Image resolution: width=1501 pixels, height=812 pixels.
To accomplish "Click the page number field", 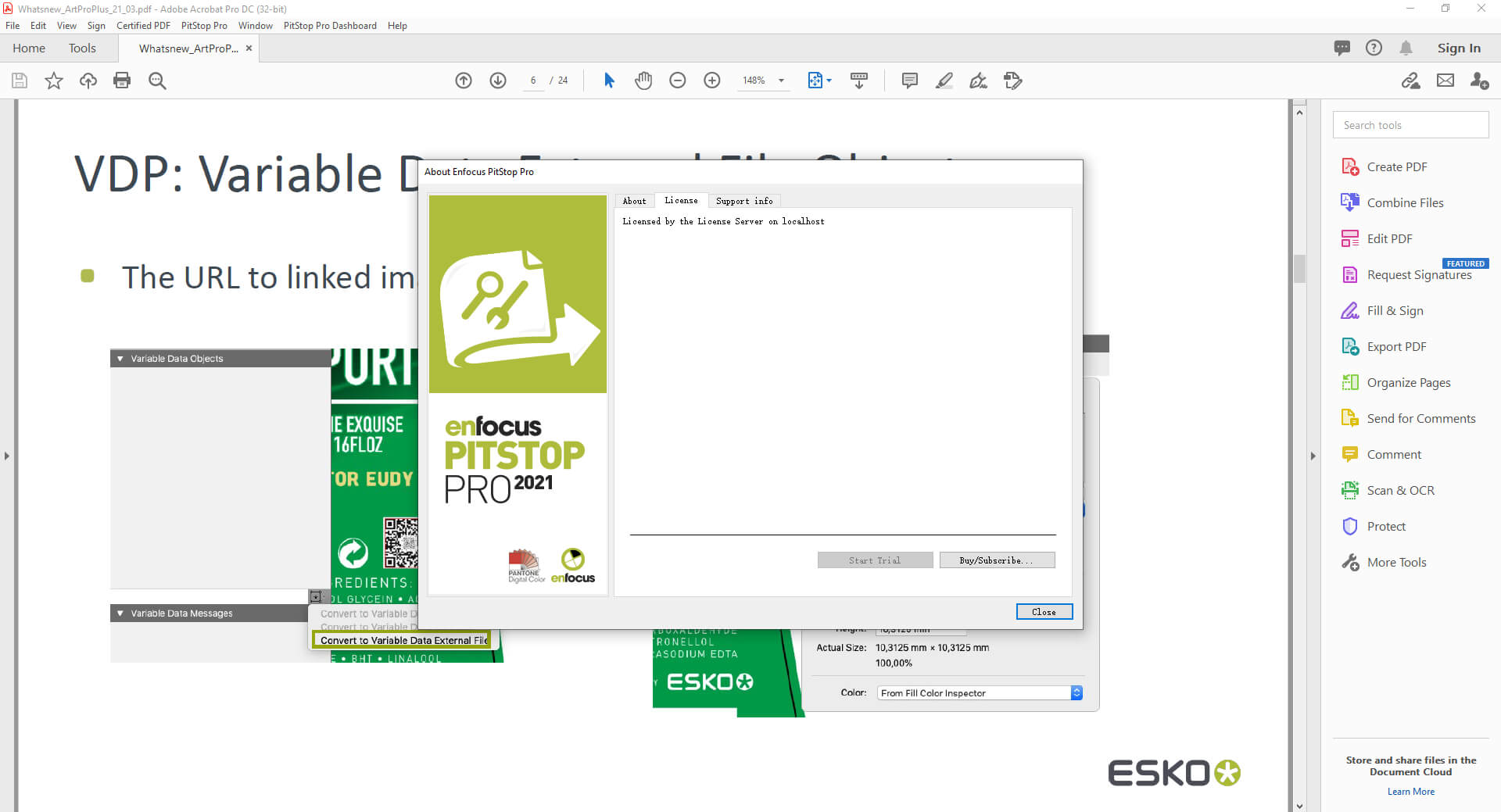I will pos(533,80).
